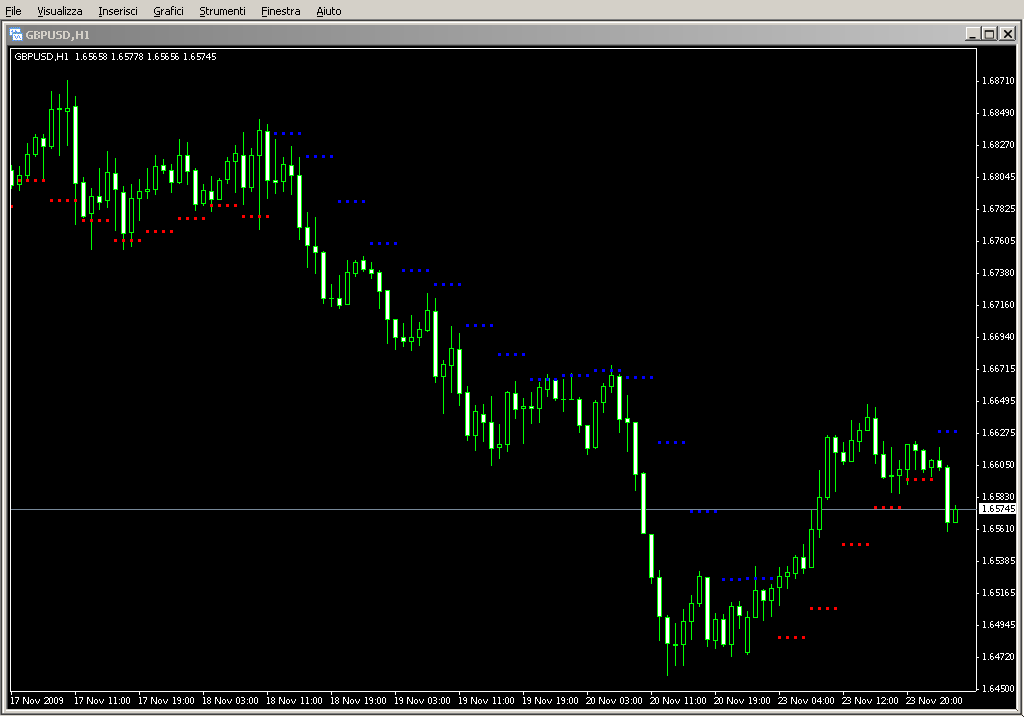Open the Visualizza menu
1024x717 pixels.
[60, 11]
